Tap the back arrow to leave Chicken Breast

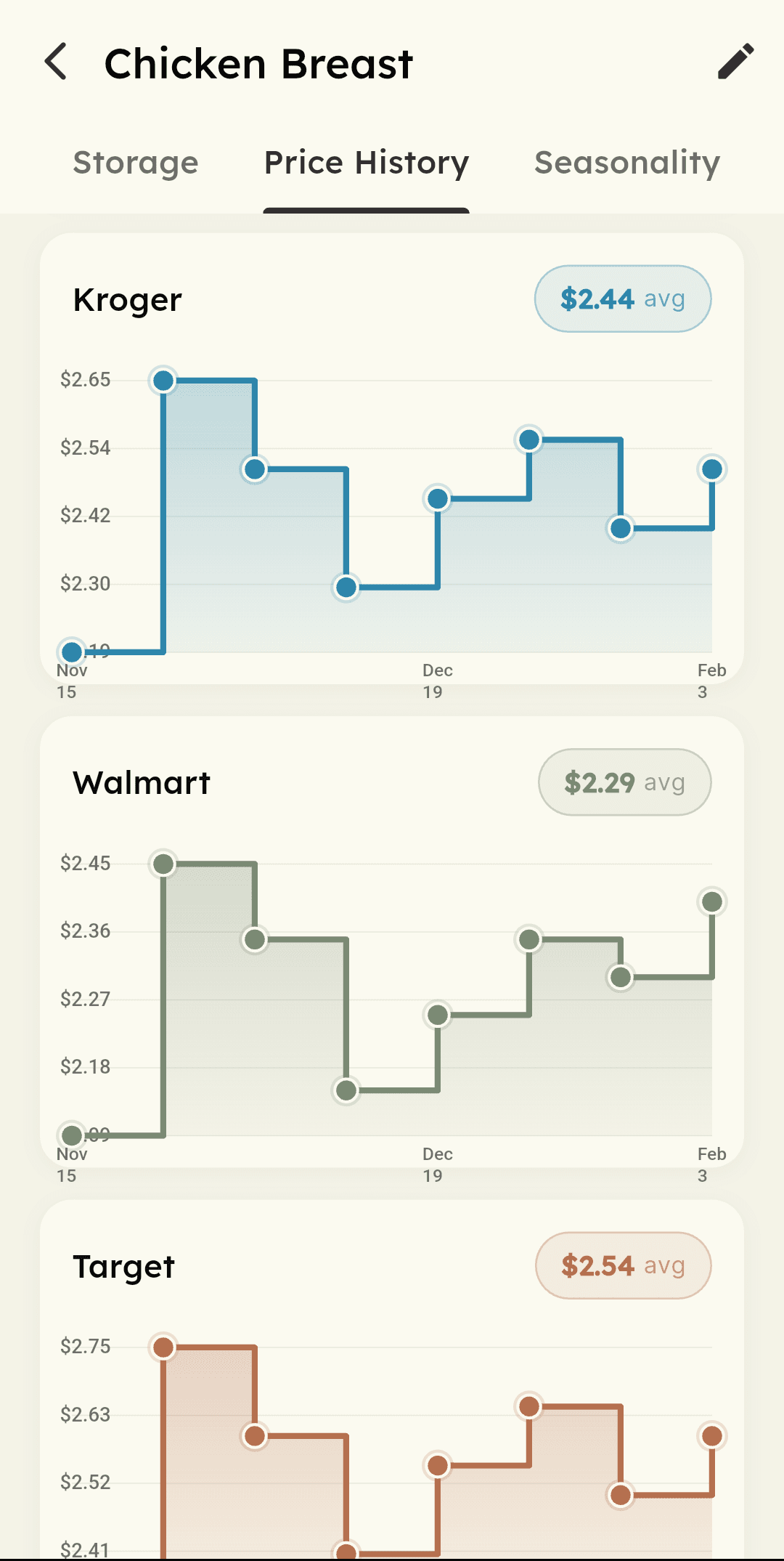coord(55,62)
